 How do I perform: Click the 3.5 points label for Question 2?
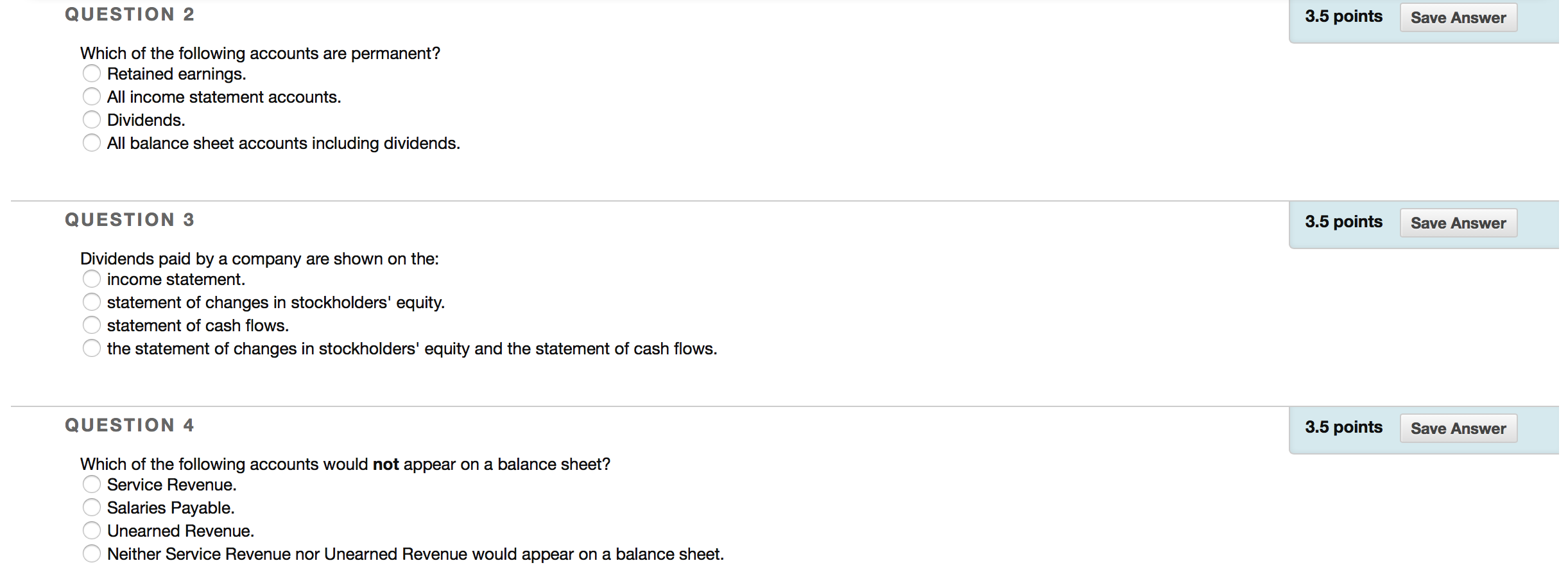point(1344,16)
